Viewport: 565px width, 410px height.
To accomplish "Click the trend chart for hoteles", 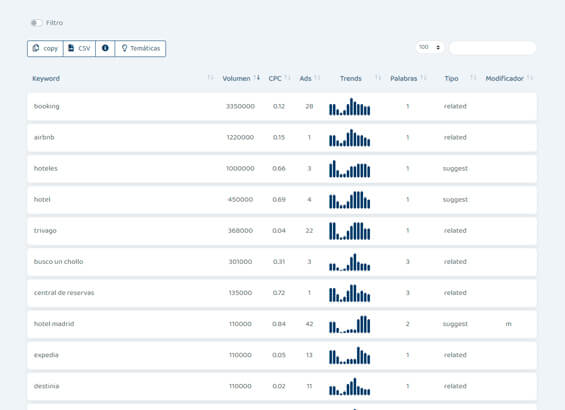I will [x=350, y=169].
